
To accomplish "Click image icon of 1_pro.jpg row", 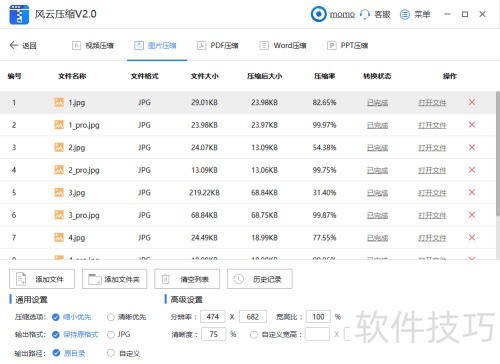I will pyautogui.click(x=59, y=125).
